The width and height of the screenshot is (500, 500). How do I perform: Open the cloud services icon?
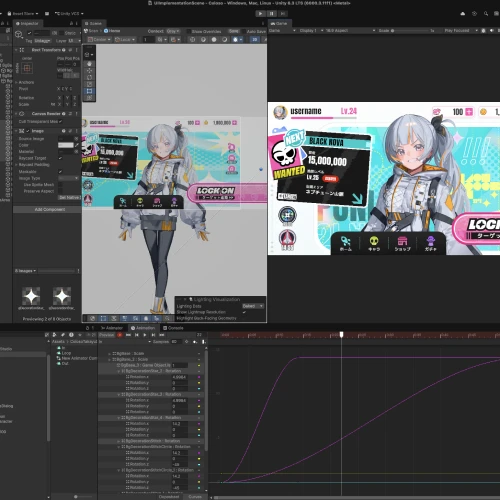point(463,14)
